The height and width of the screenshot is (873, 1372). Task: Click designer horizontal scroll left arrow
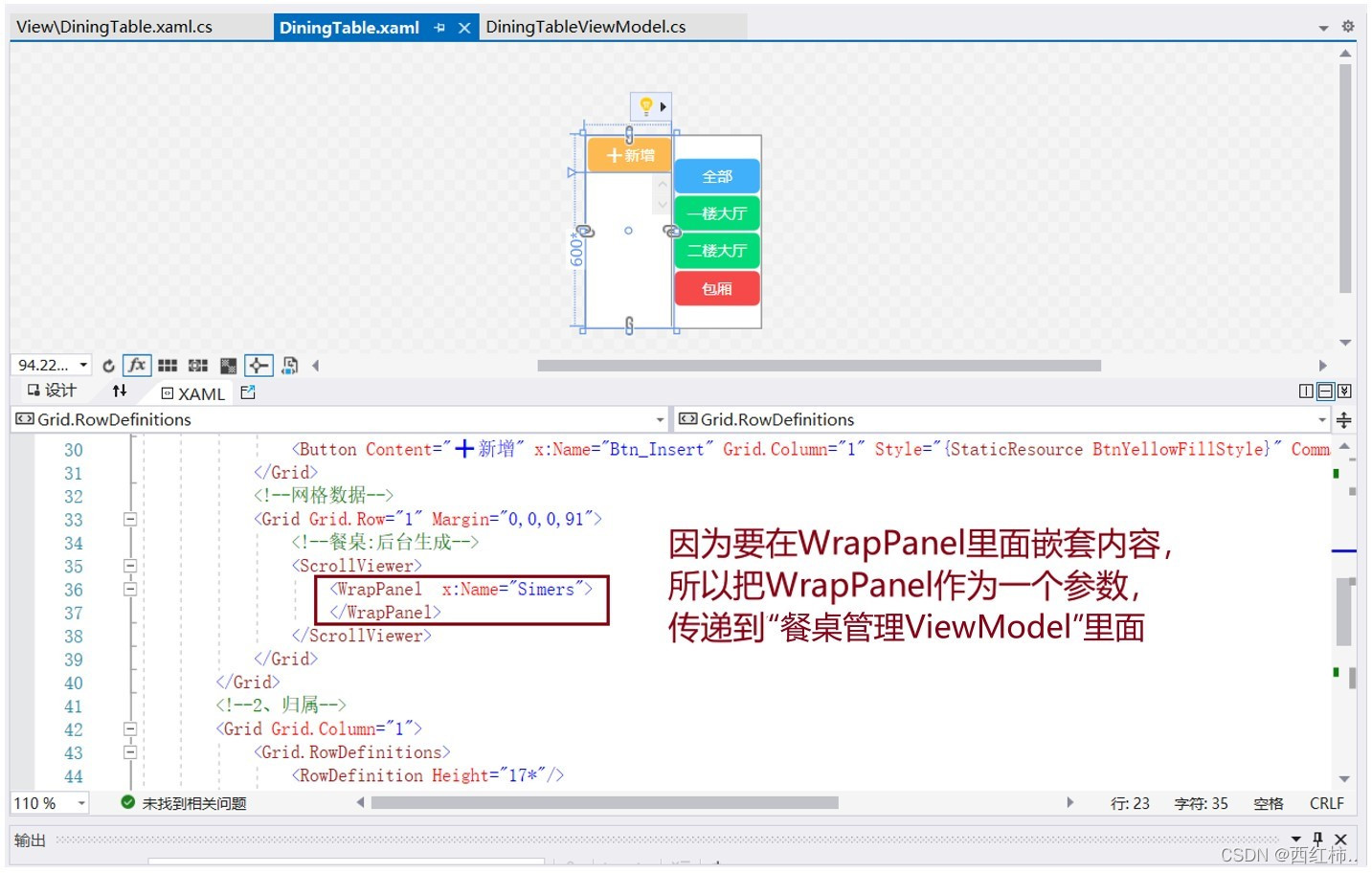(x=315, y=366)
